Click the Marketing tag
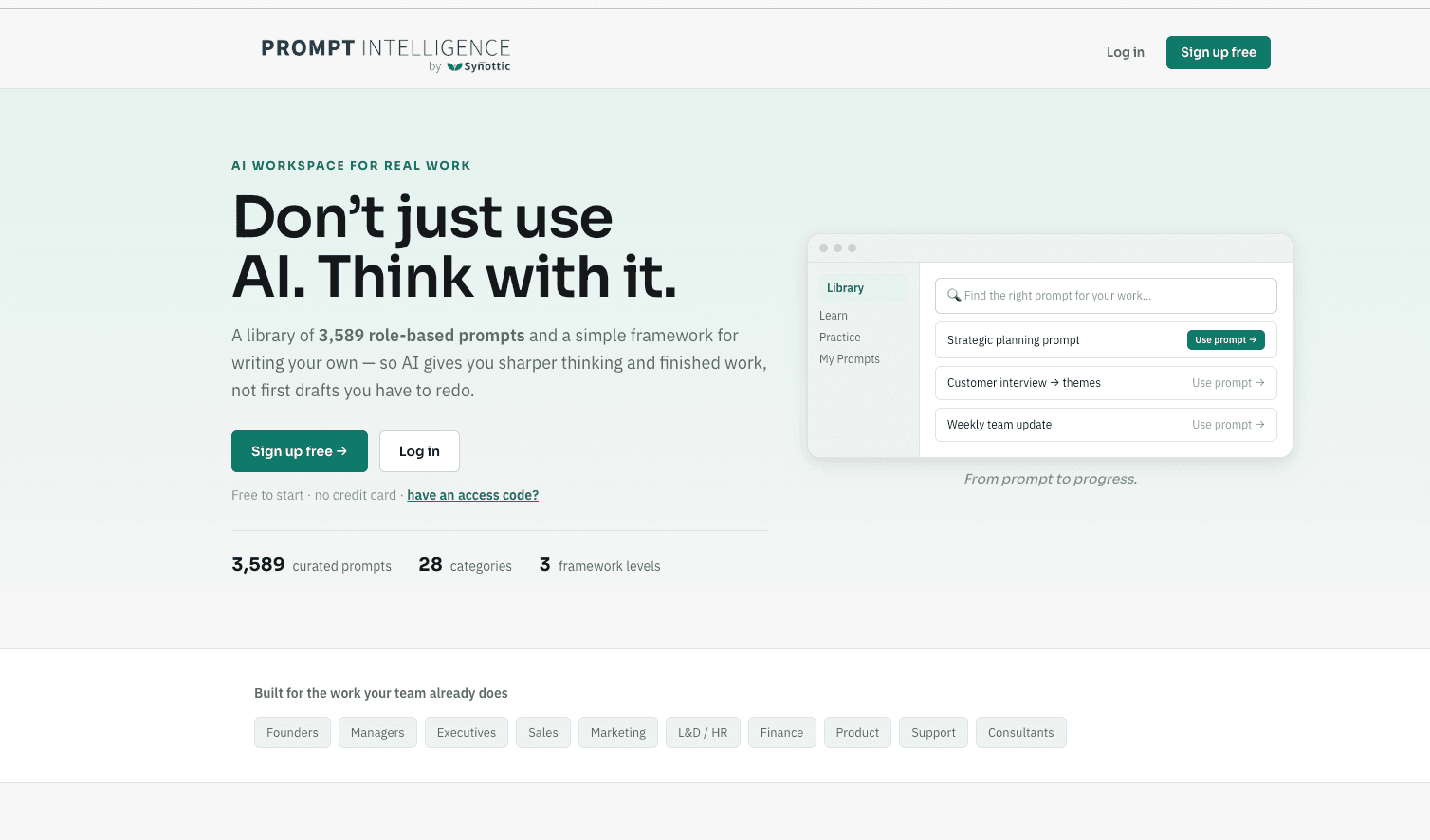 pyautogui.click(x=618, y=733)
